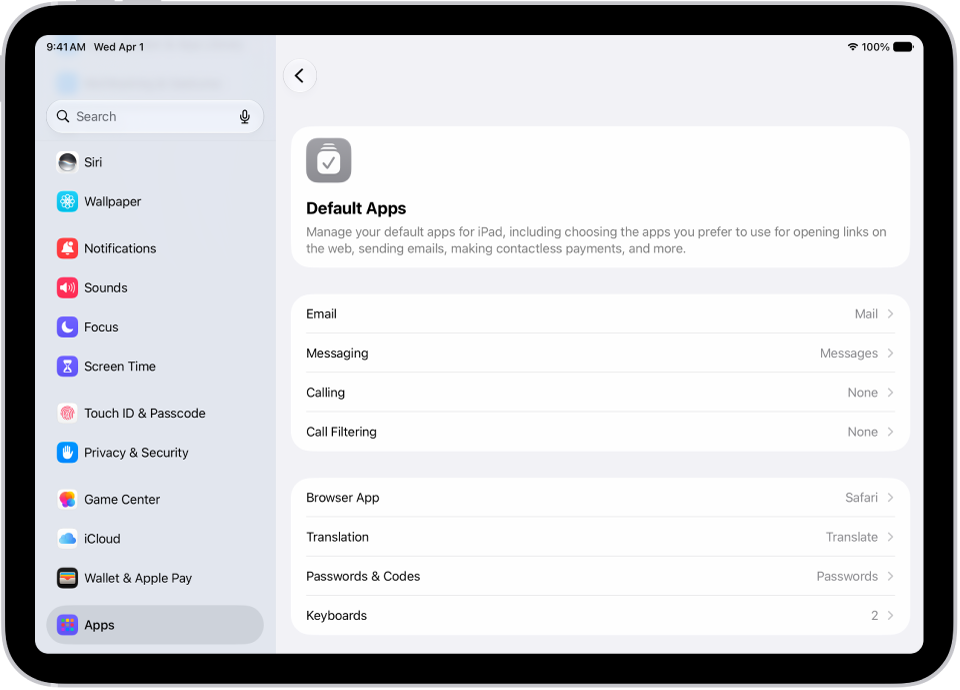The height and width of the screenshot is (690, 960).
Task: Expand the Keyboards count chevron
Action: pyautogui.click(x=890, y=615)
